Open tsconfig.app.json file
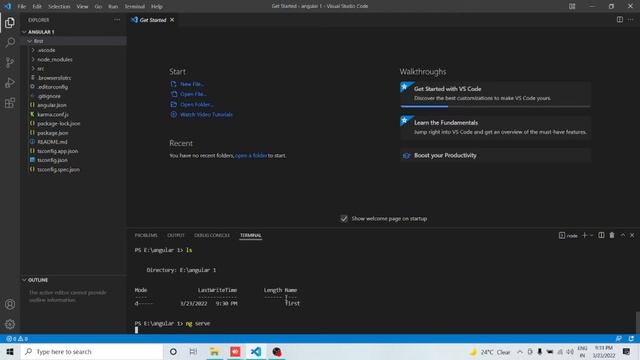The width and height of the screenshot is (640, 360). click(x=58, y=151)
